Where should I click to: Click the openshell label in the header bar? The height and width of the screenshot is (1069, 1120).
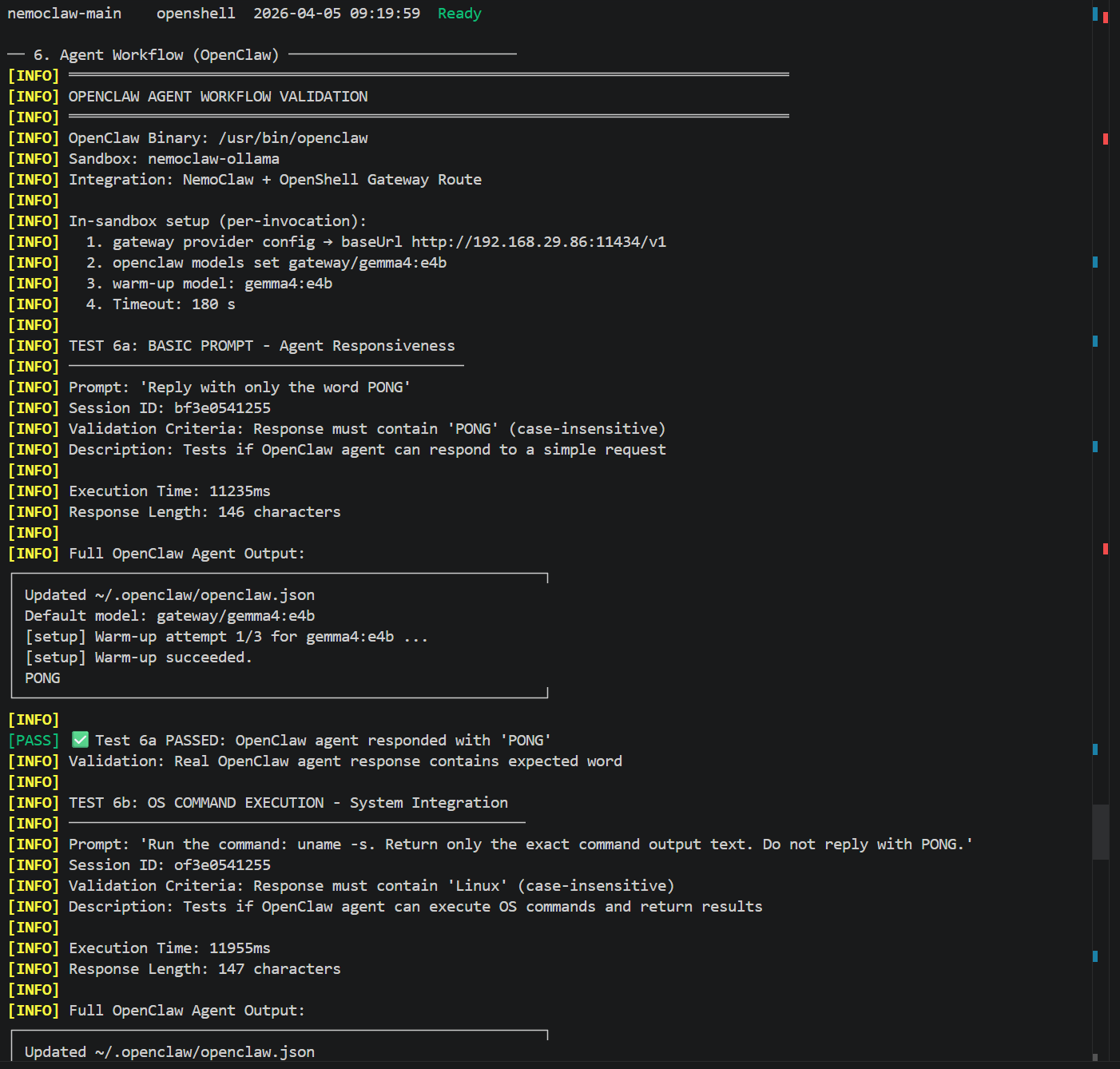pyautogui.click(x=196, y=13)
